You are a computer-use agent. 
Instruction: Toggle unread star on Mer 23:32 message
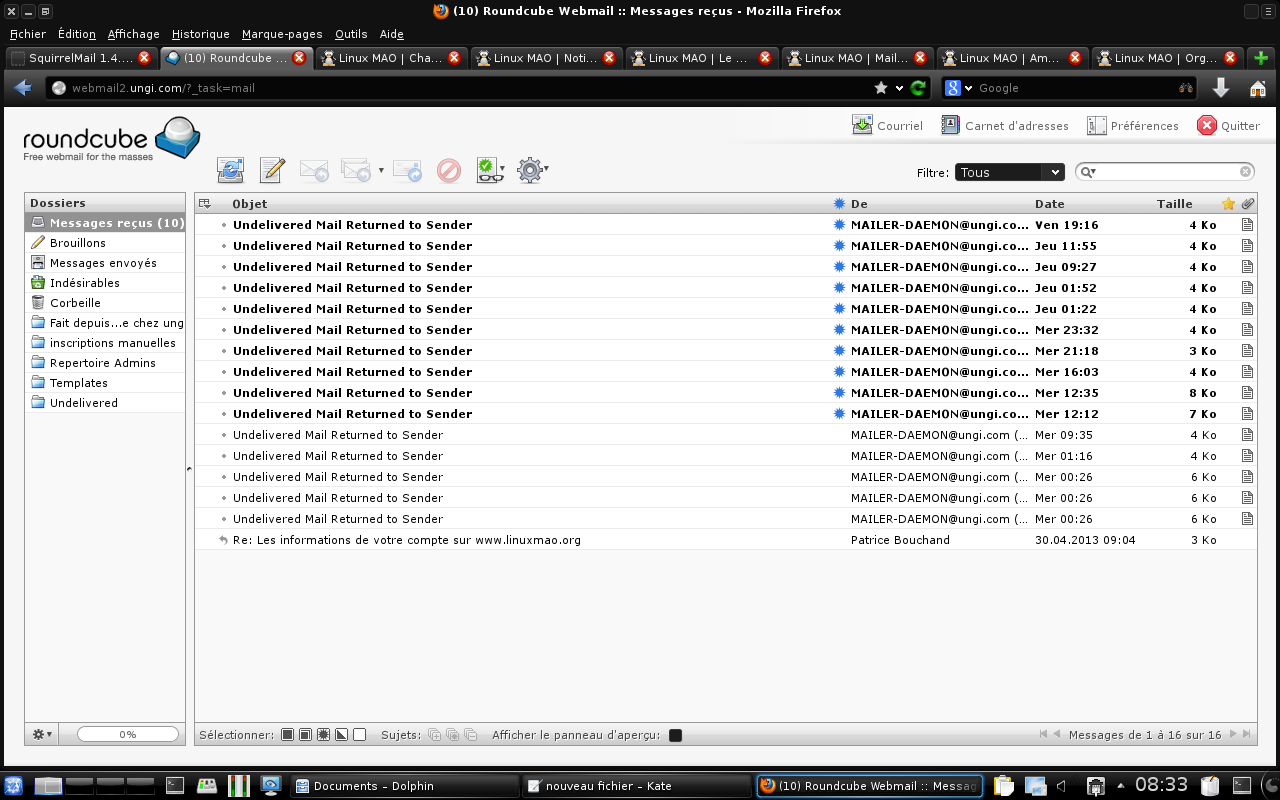point(839,330)
